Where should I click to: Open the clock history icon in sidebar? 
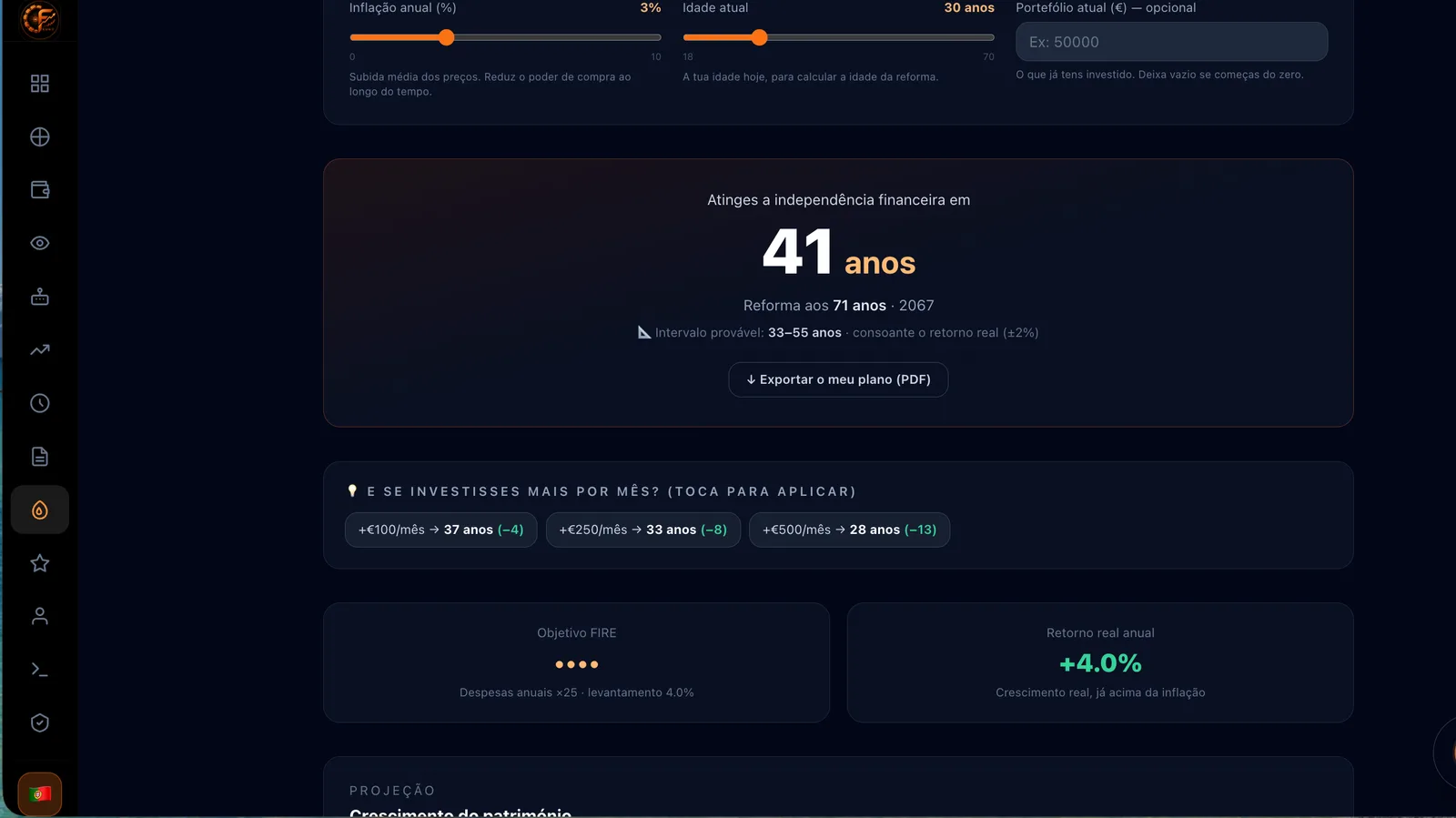point(40,403)
